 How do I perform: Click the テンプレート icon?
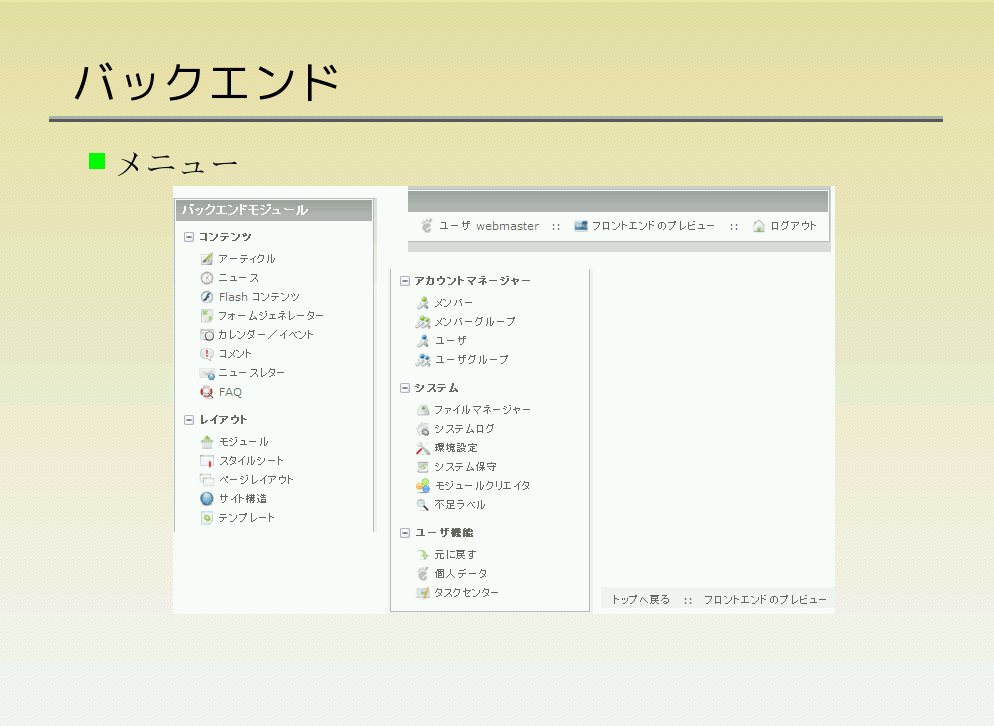[207, 518]
